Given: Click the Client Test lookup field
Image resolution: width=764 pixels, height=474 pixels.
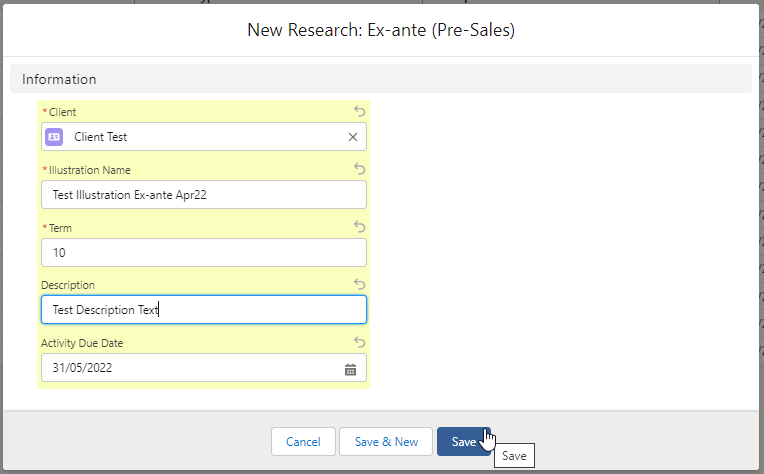Looking at the screenshot, I should pos(200,137).
